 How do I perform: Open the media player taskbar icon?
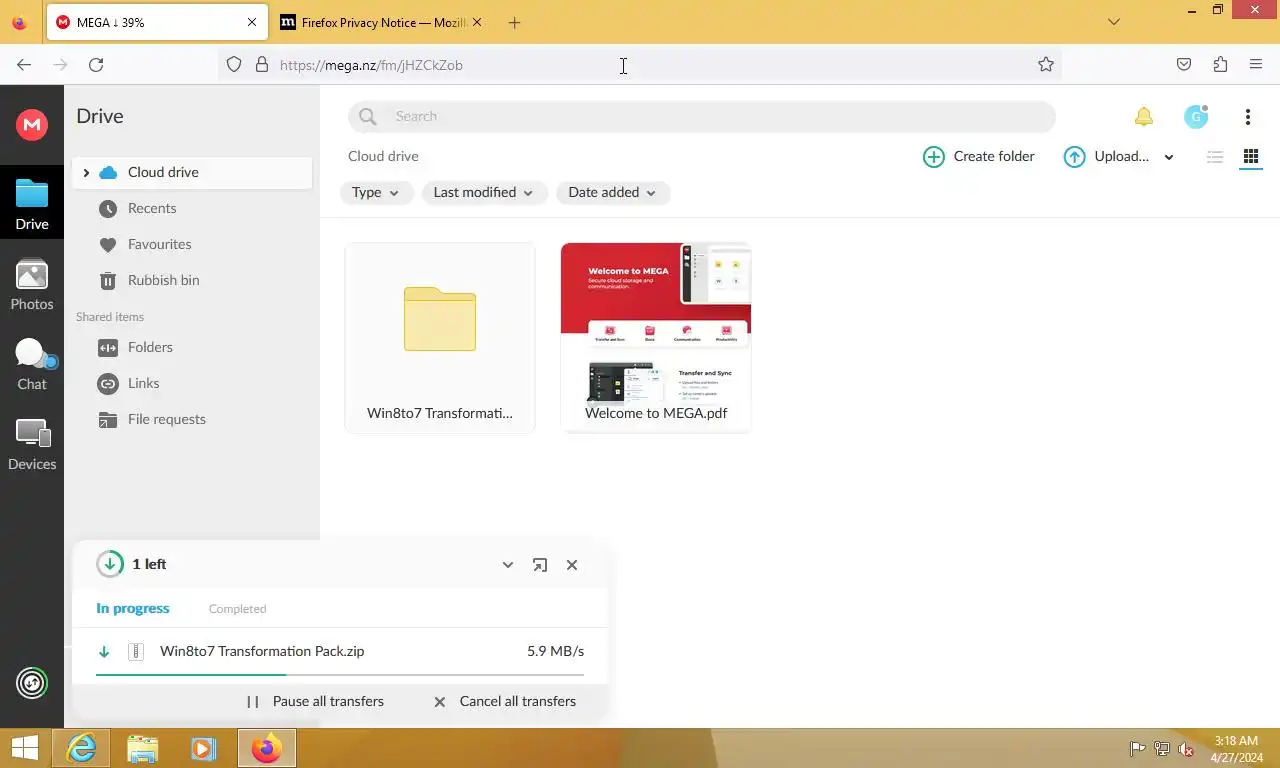pyautogui.click(x=203, y=748)
